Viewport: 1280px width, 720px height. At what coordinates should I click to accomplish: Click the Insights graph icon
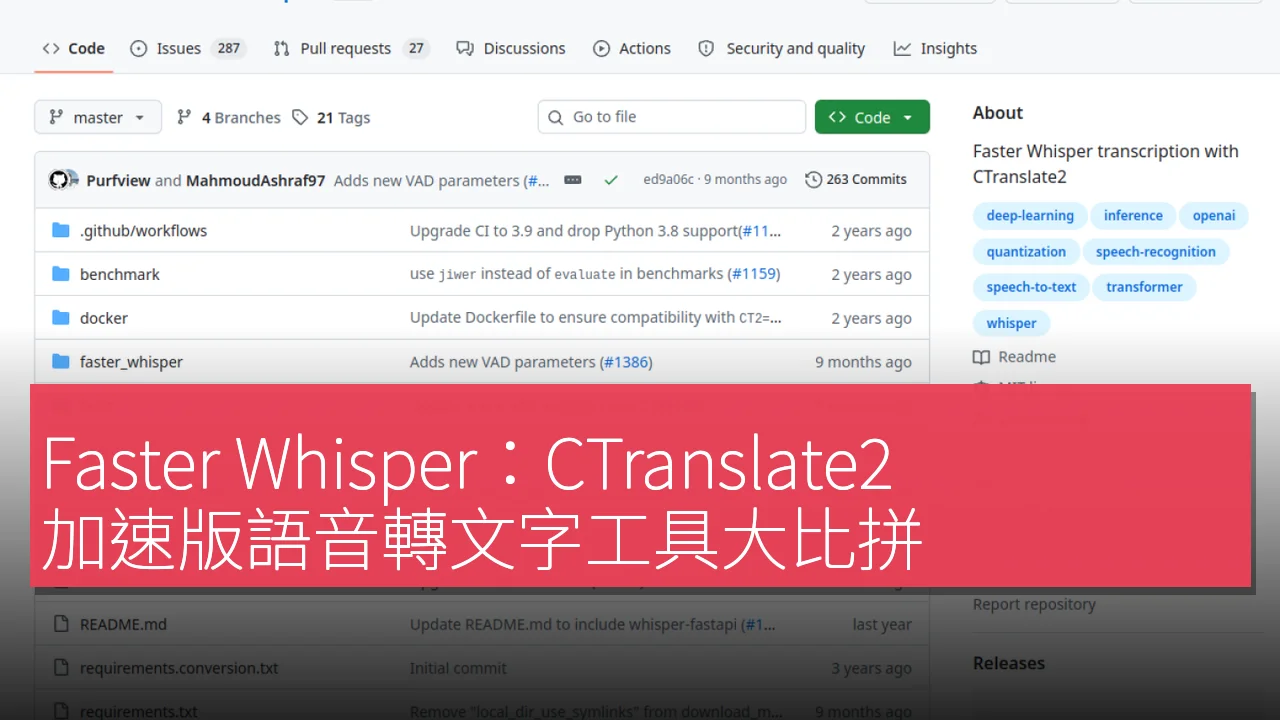coord(902,48)
